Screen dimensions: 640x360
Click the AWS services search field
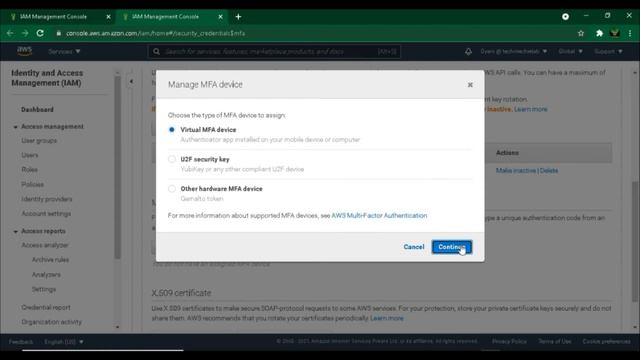pyautogui.click(x=274, y=51)
